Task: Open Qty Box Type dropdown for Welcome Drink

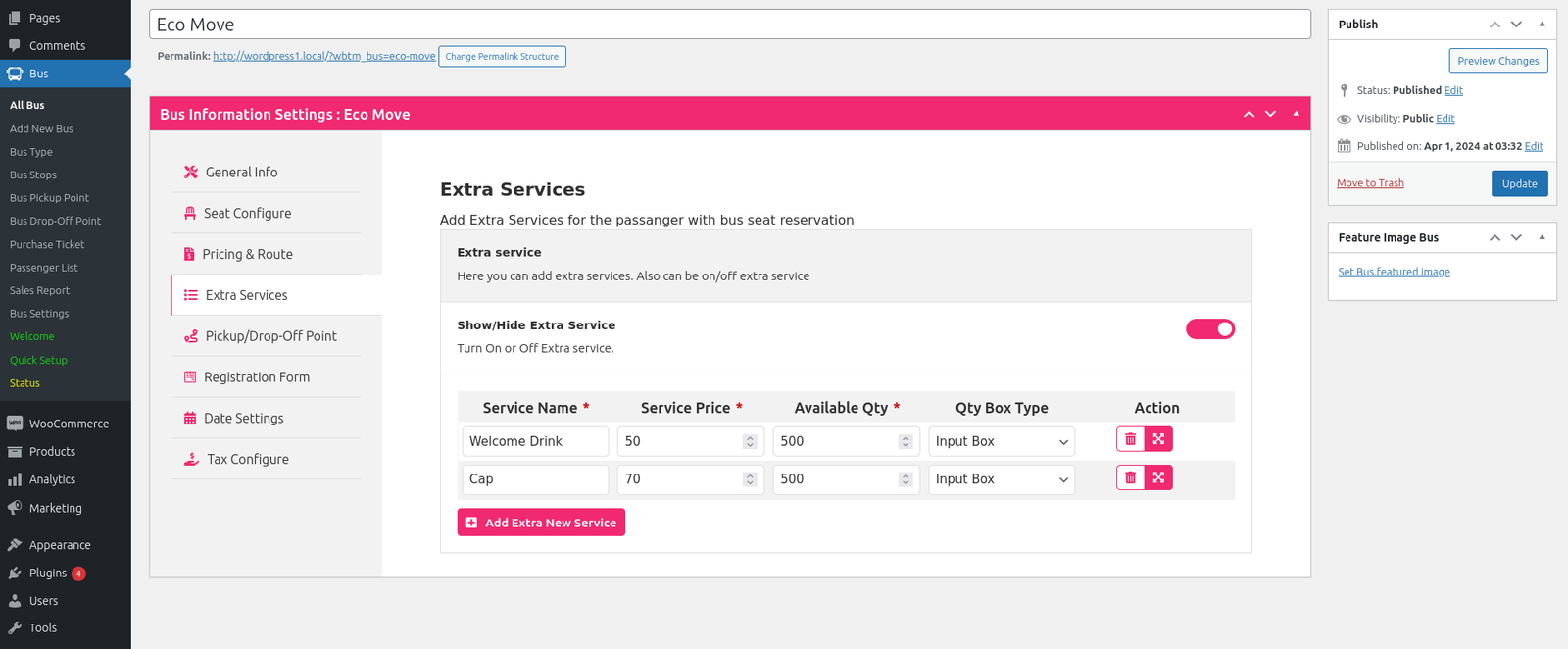Action: [1001, 441]
